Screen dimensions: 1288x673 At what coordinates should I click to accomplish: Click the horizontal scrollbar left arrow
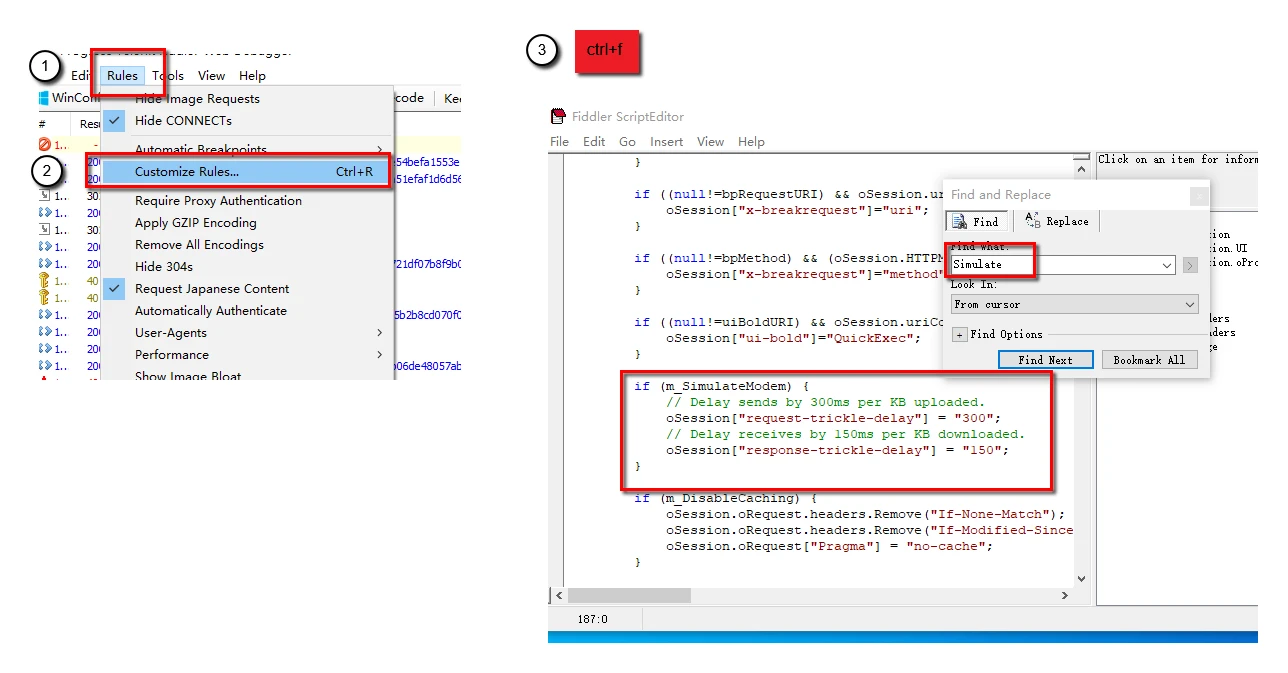point(557,595)
